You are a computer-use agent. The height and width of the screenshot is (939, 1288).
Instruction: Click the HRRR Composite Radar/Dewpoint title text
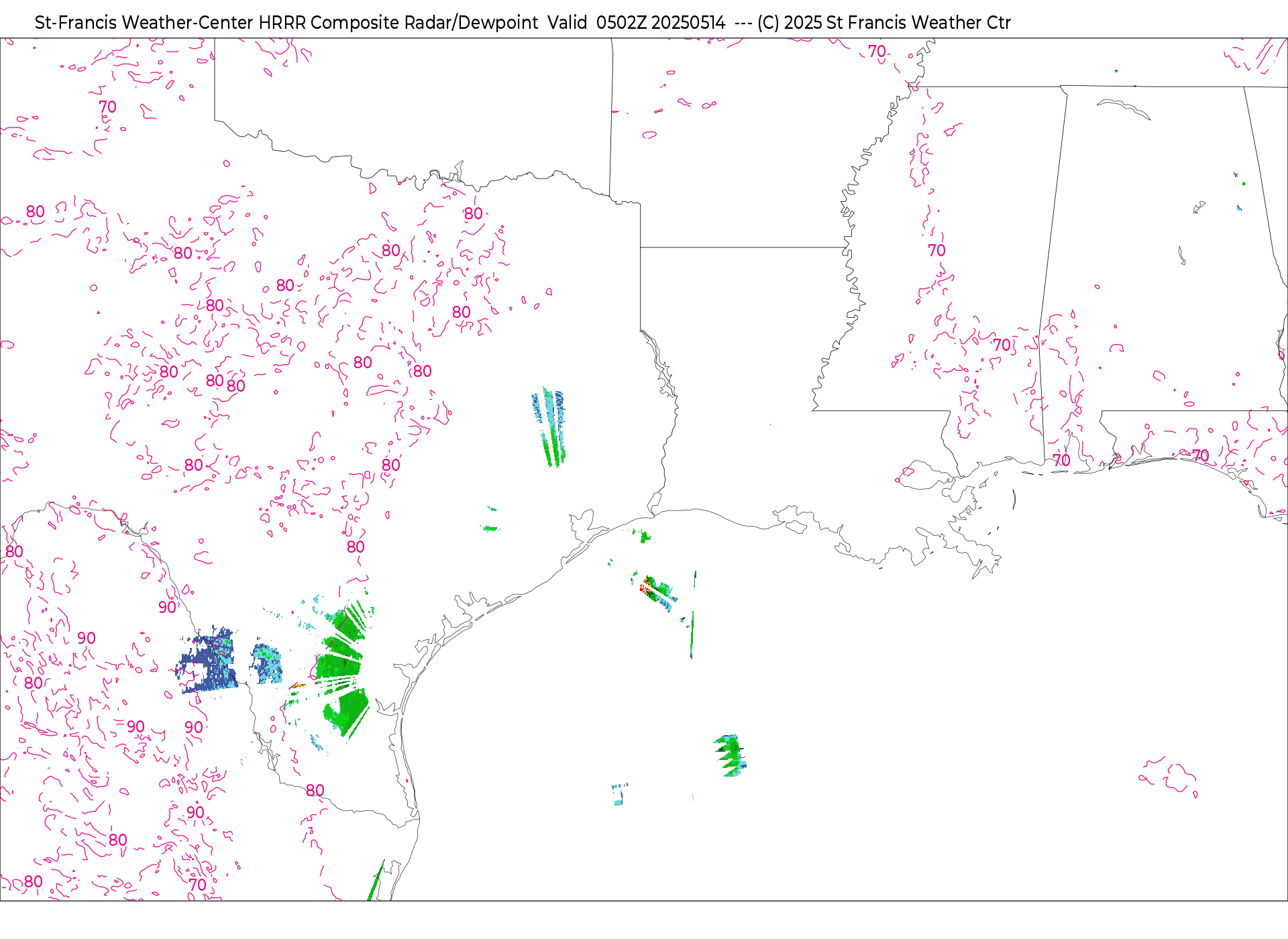pyautogui.click(x=398, y=23)
